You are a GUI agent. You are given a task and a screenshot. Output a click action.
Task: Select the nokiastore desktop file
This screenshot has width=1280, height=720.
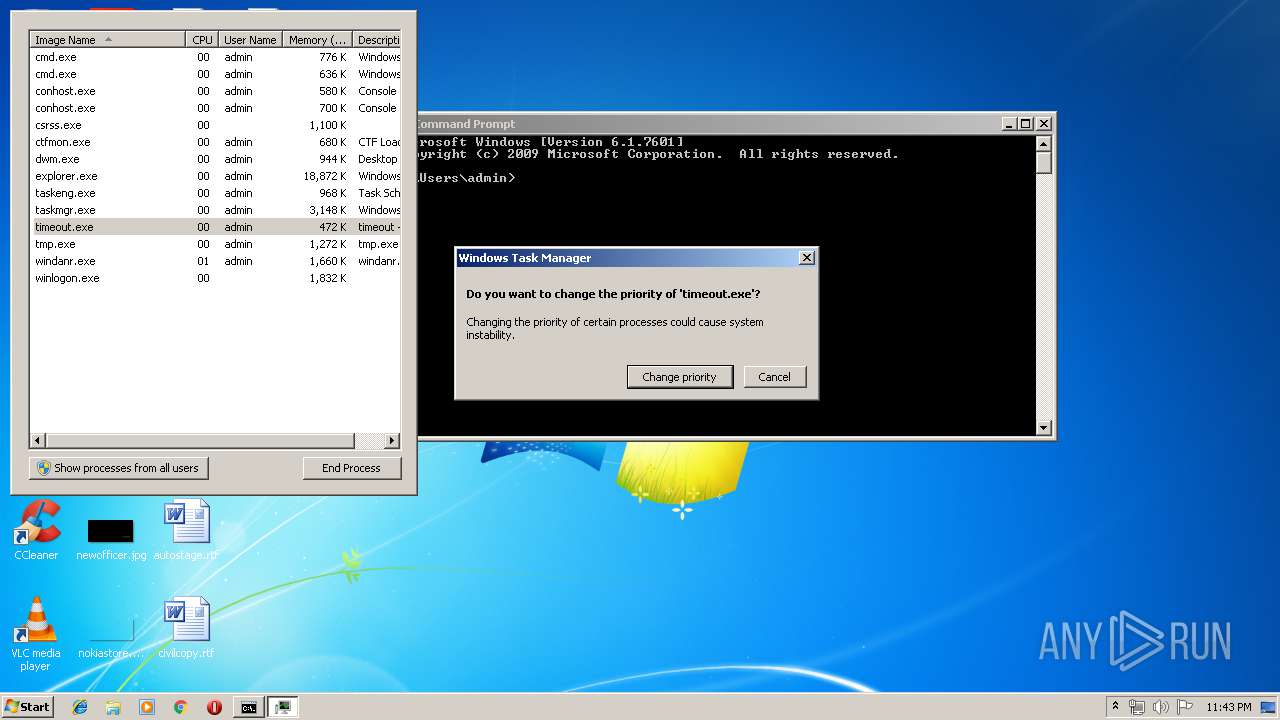pyautogui.click(x=111, y=638)
